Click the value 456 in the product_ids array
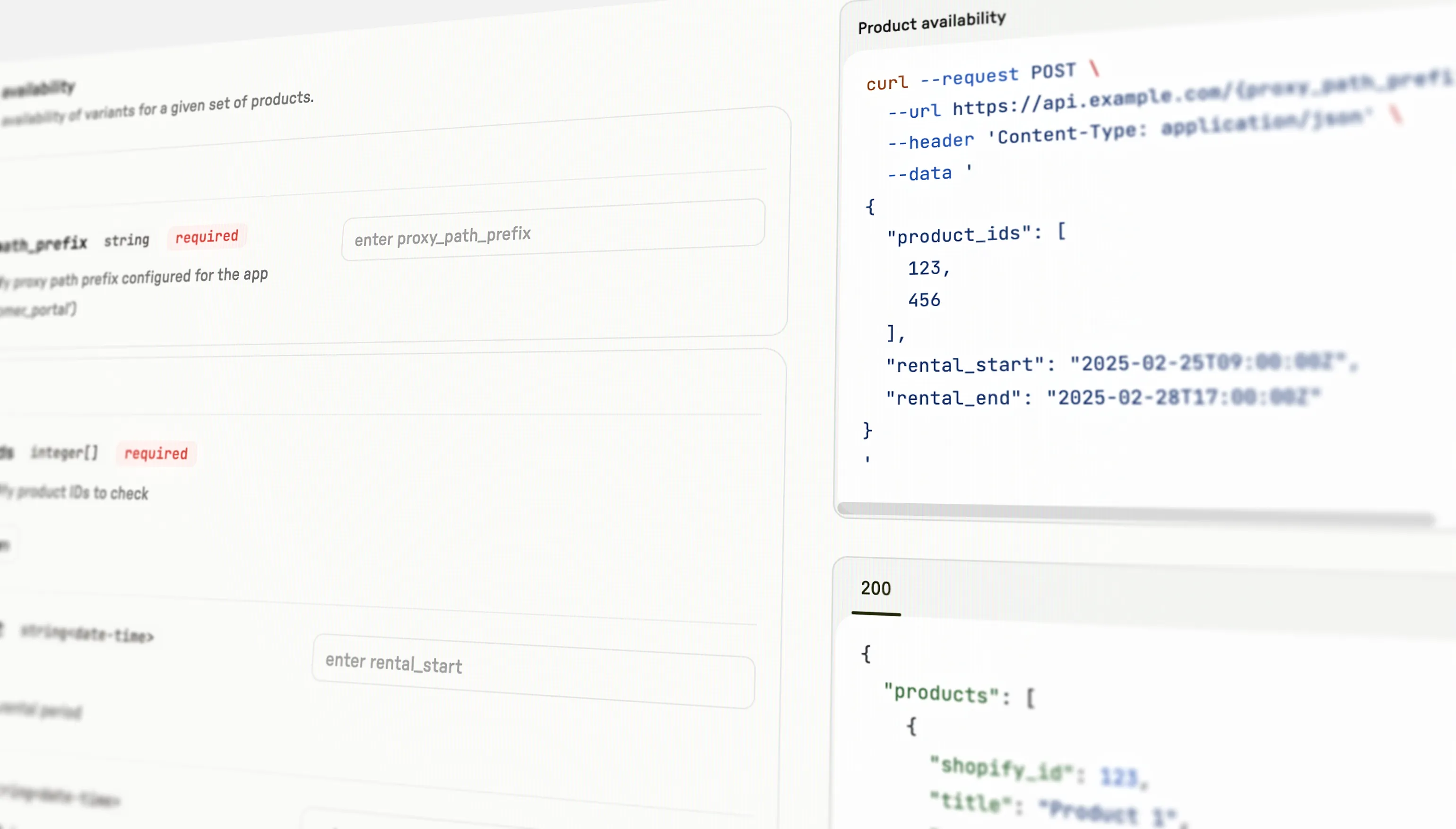 coord(924,300)
